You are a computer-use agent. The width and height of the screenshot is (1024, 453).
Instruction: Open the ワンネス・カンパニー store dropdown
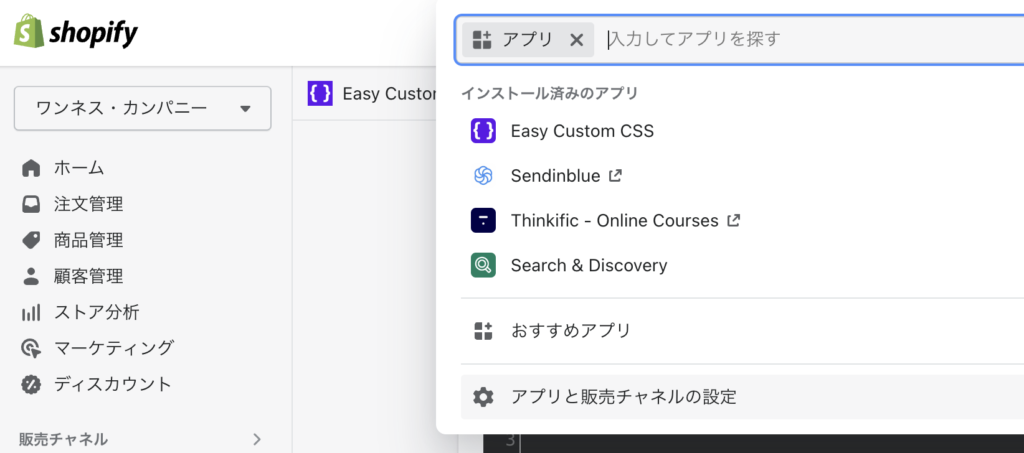point(142,108)
